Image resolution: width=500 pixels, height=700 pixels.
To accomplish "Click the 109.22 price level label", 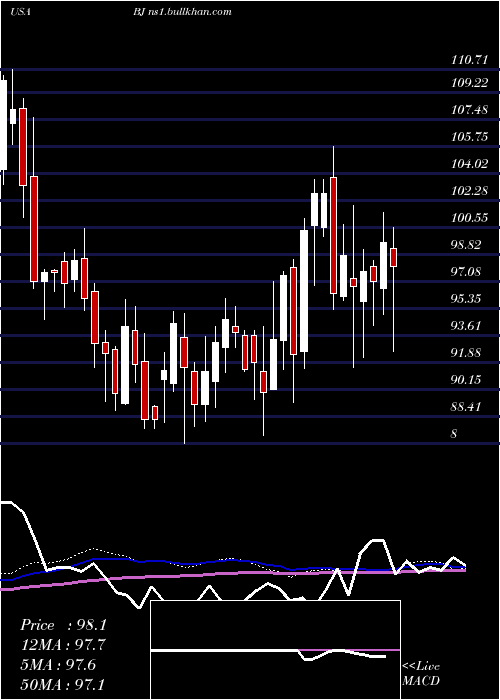I will pos(469,83).
